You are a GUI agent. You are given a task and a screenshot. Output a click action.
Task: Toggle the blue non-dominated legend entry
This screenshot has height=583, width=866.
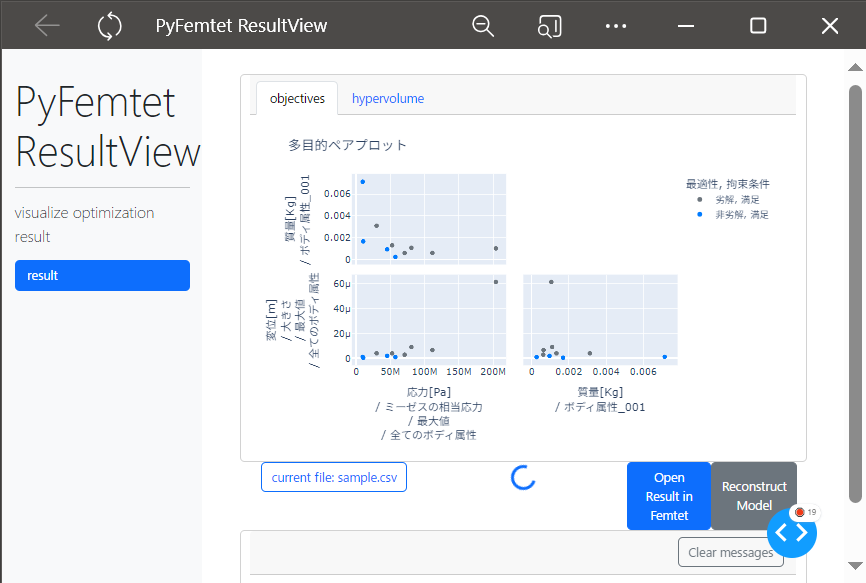click(733, 214)
